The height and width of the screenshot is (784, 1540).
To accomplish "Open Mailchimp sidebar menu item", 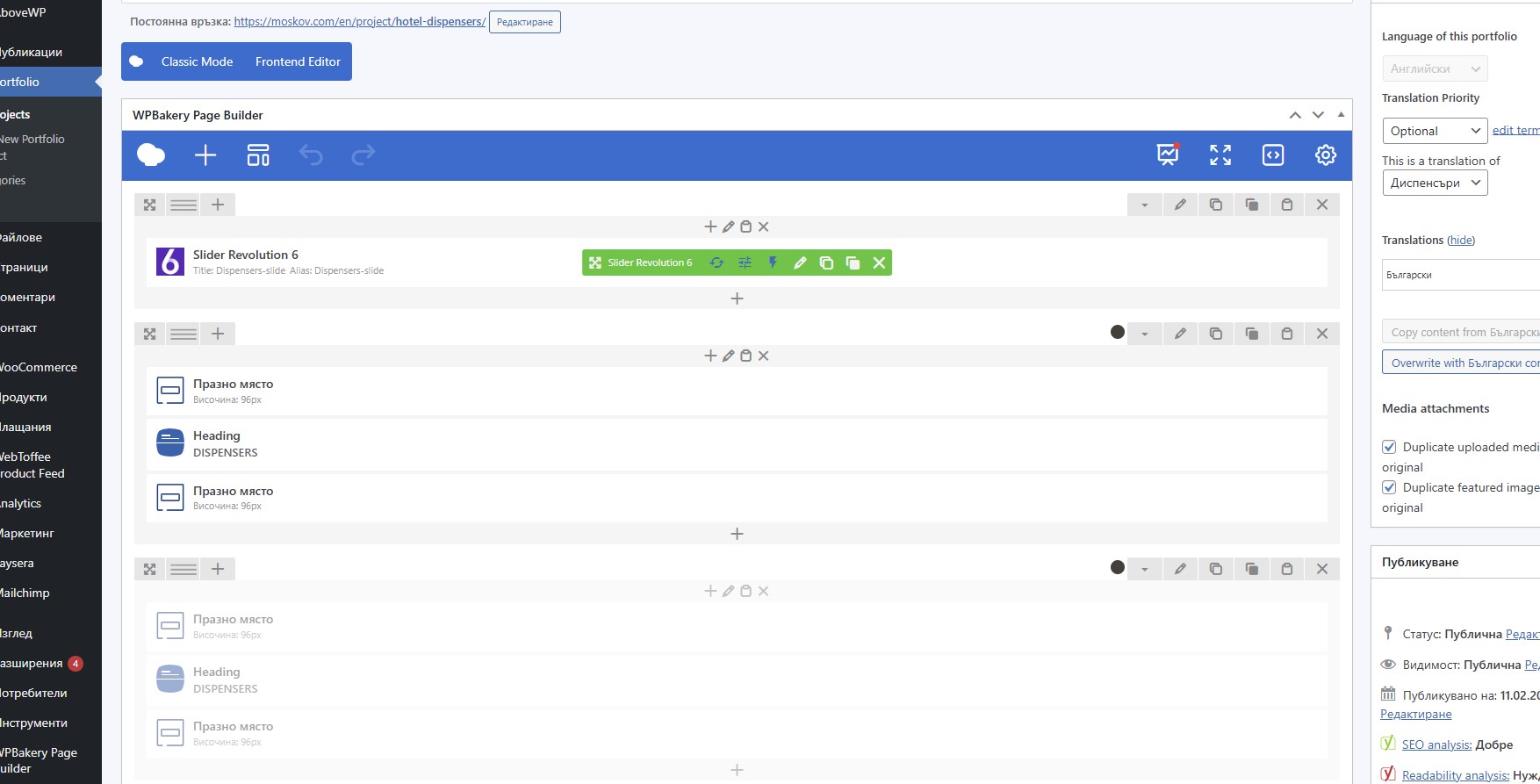I will [51, 593].
